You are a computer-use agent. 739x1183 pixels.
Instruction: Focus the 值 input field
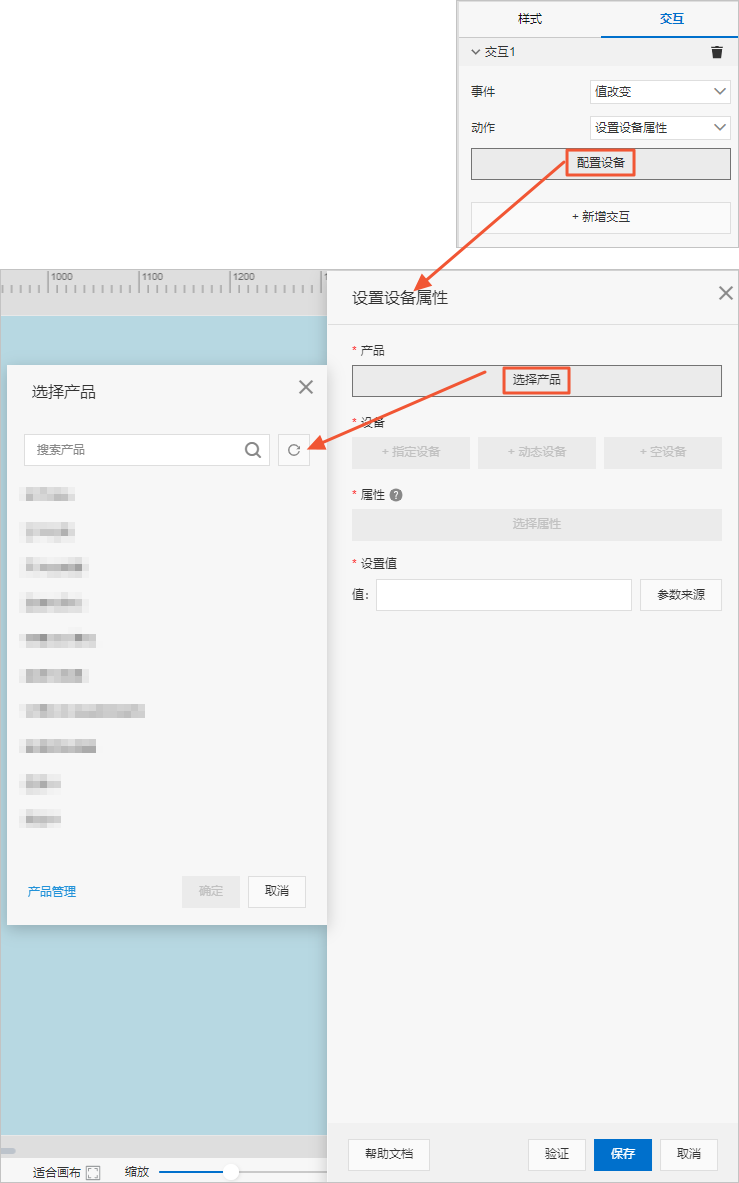(504, 595)
